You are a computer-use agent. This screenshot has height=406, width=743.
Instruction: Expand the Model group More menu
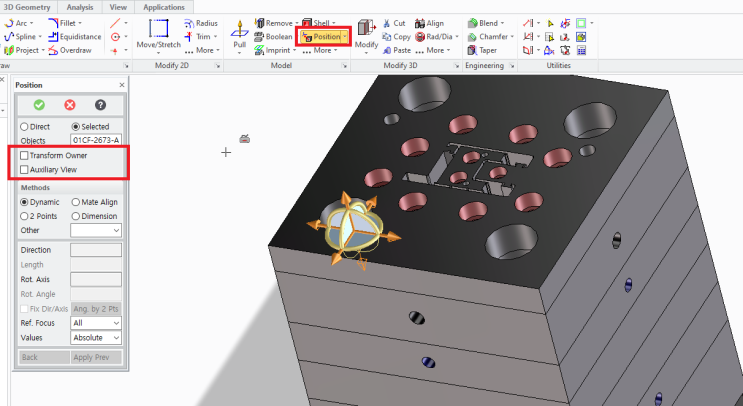pyautogui.click(x=320, y=50)
